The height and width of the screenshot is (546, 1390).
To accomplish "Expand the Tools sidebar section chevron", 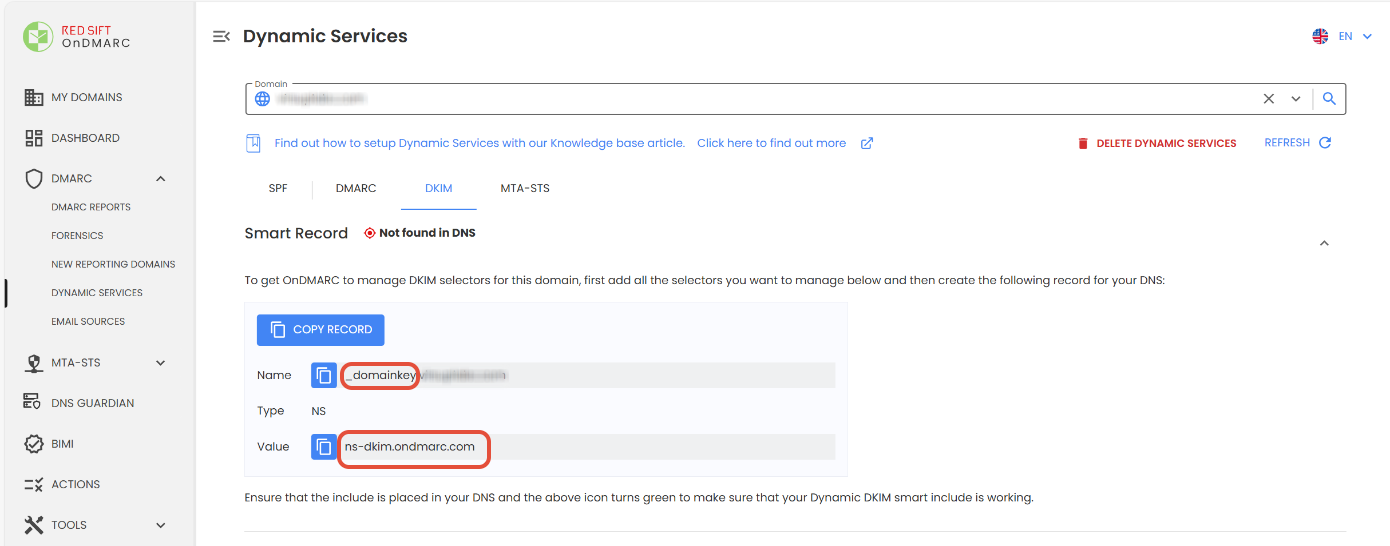I will coord(160,525).
